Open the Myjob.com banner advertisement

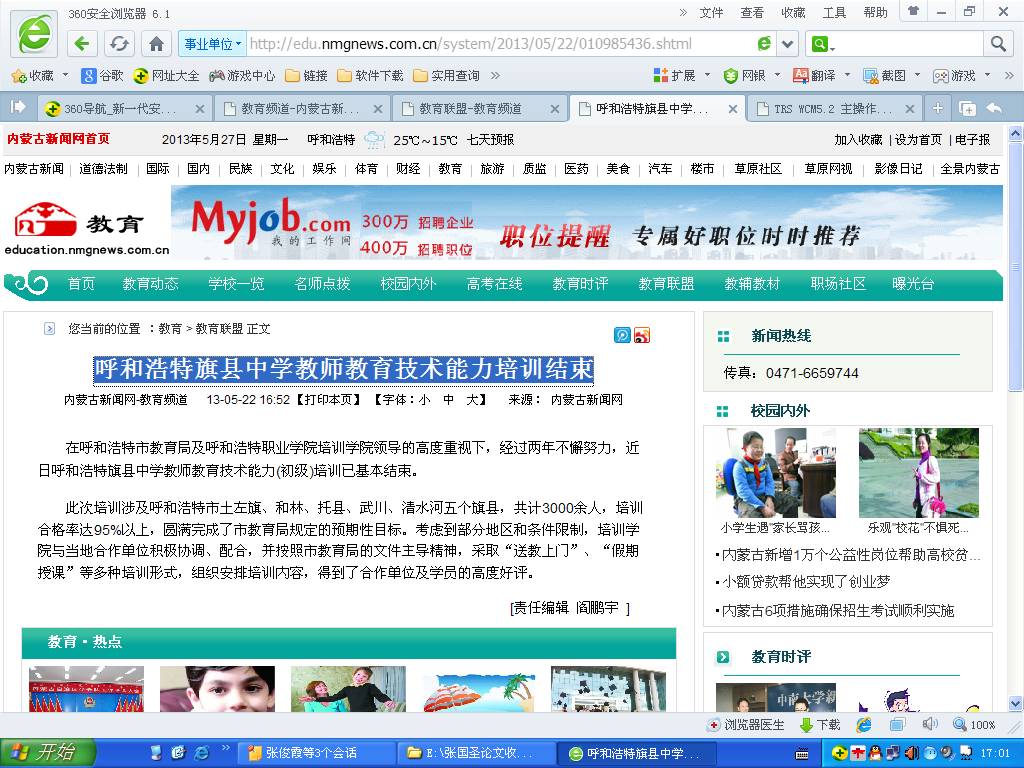[587, 222]
